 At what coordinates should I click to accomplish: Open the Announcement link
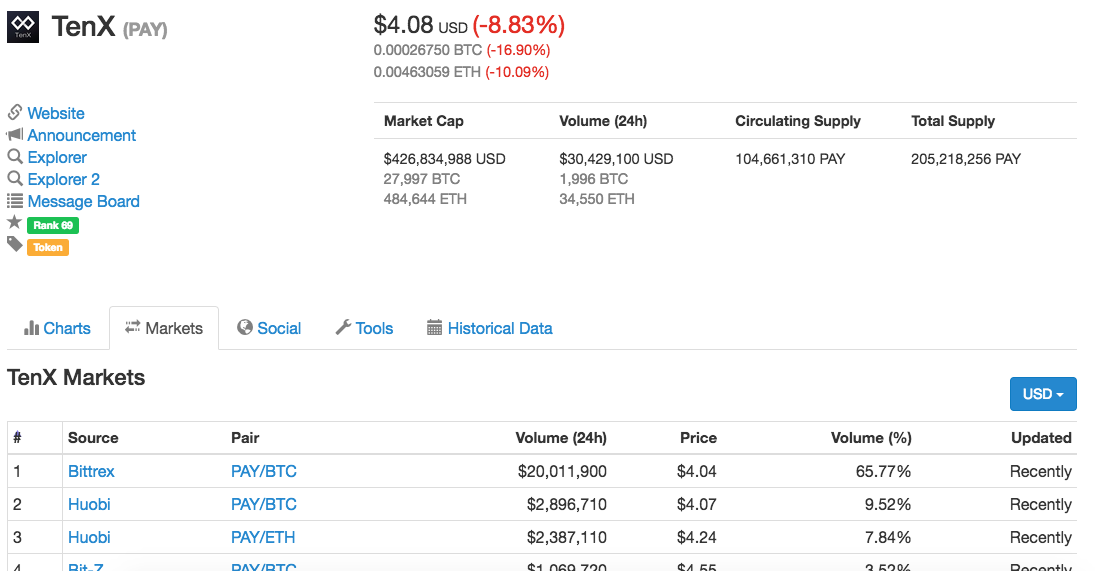click(x=82, y=135)
